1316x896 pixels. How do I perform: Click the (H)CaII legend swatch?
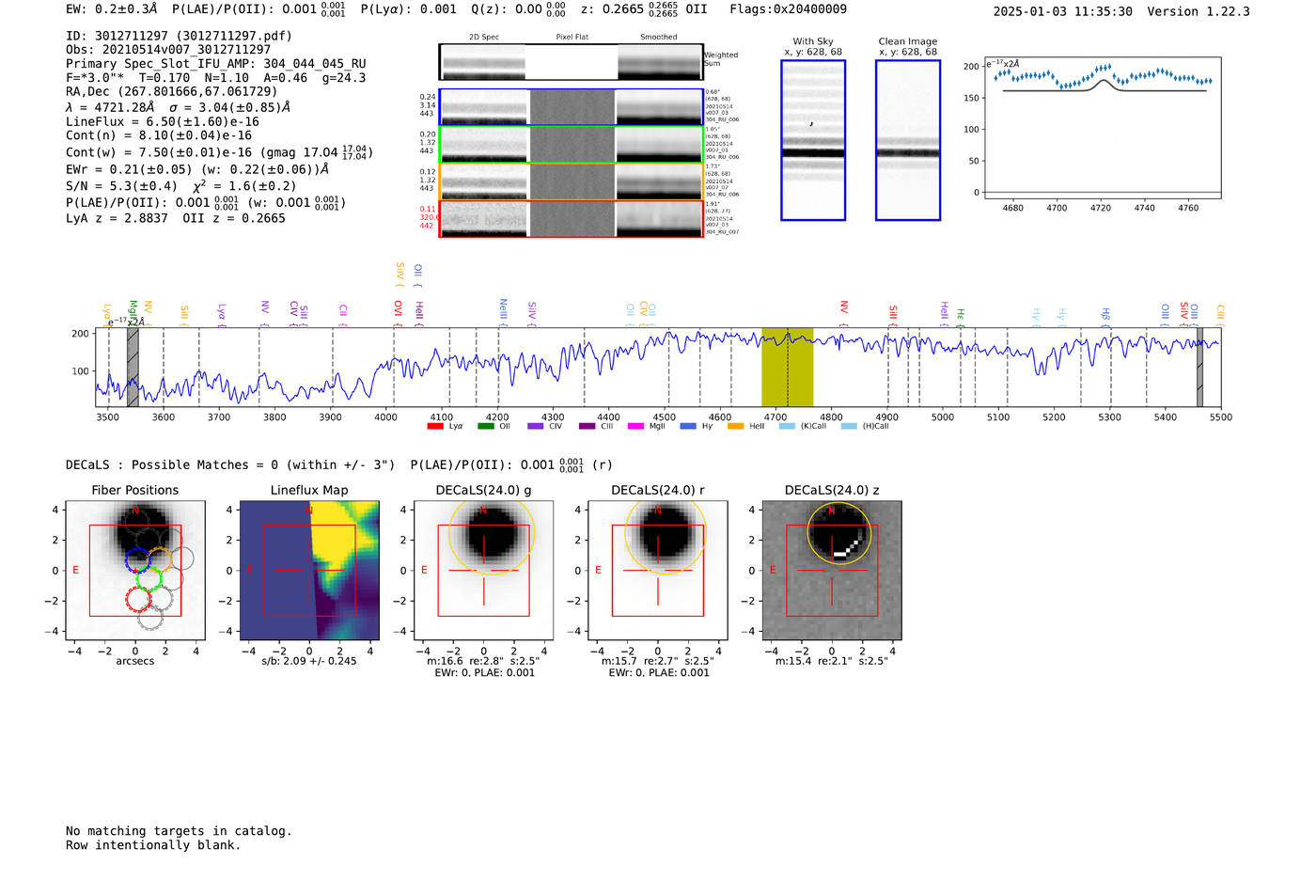tap(849, 426)
